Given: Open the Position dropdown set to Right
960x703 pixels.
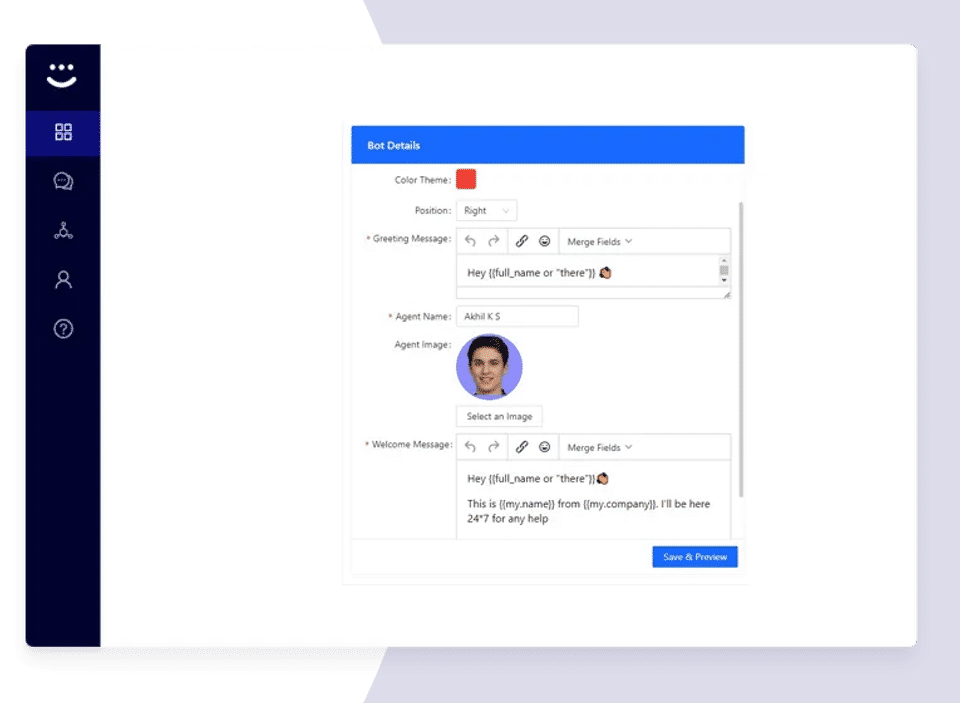Looking at the screenshot, I should 486,211.
